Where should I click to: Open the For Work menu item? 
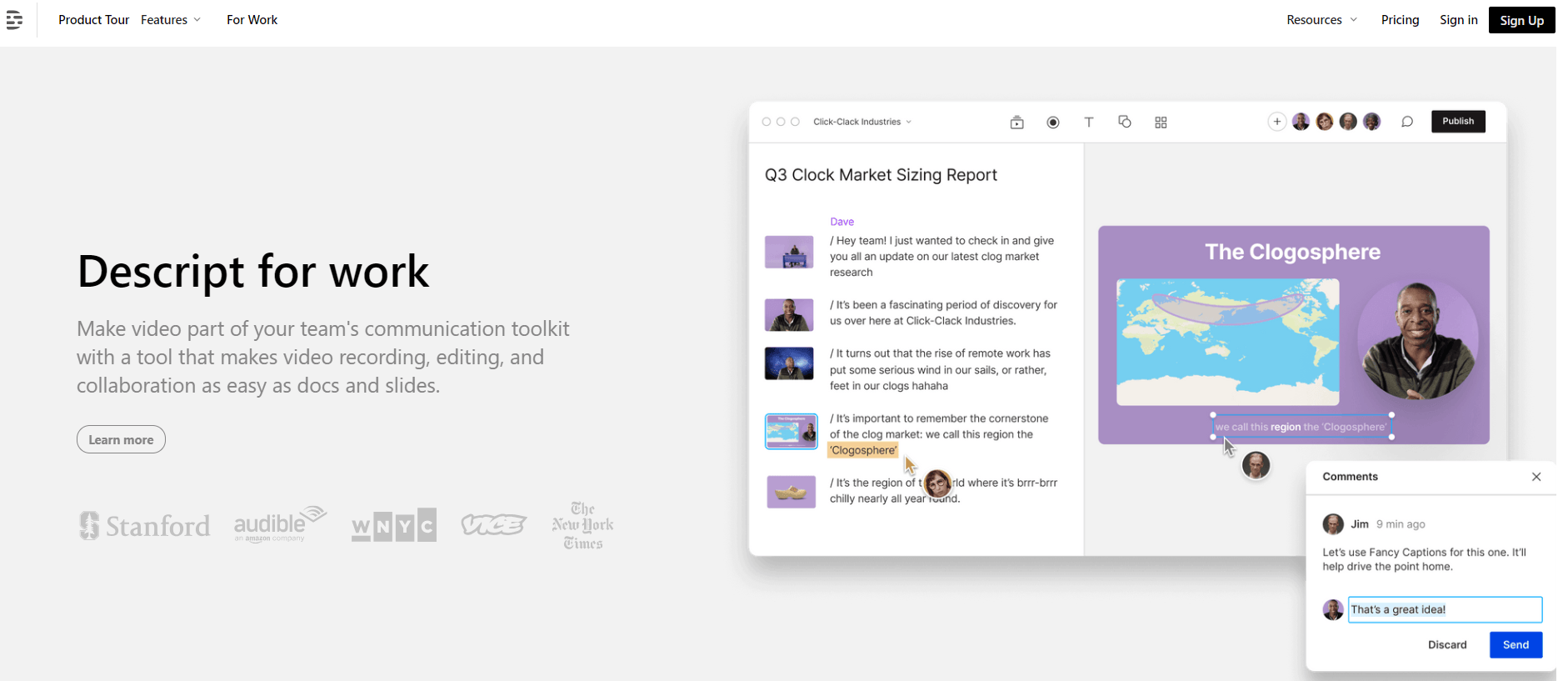tap(252, 20)
